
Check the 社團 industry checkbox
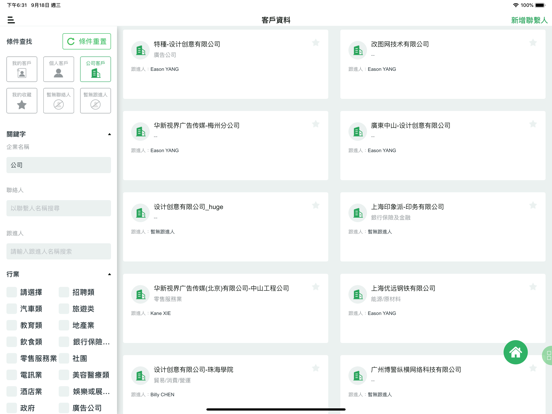click(x=64, y=358)
